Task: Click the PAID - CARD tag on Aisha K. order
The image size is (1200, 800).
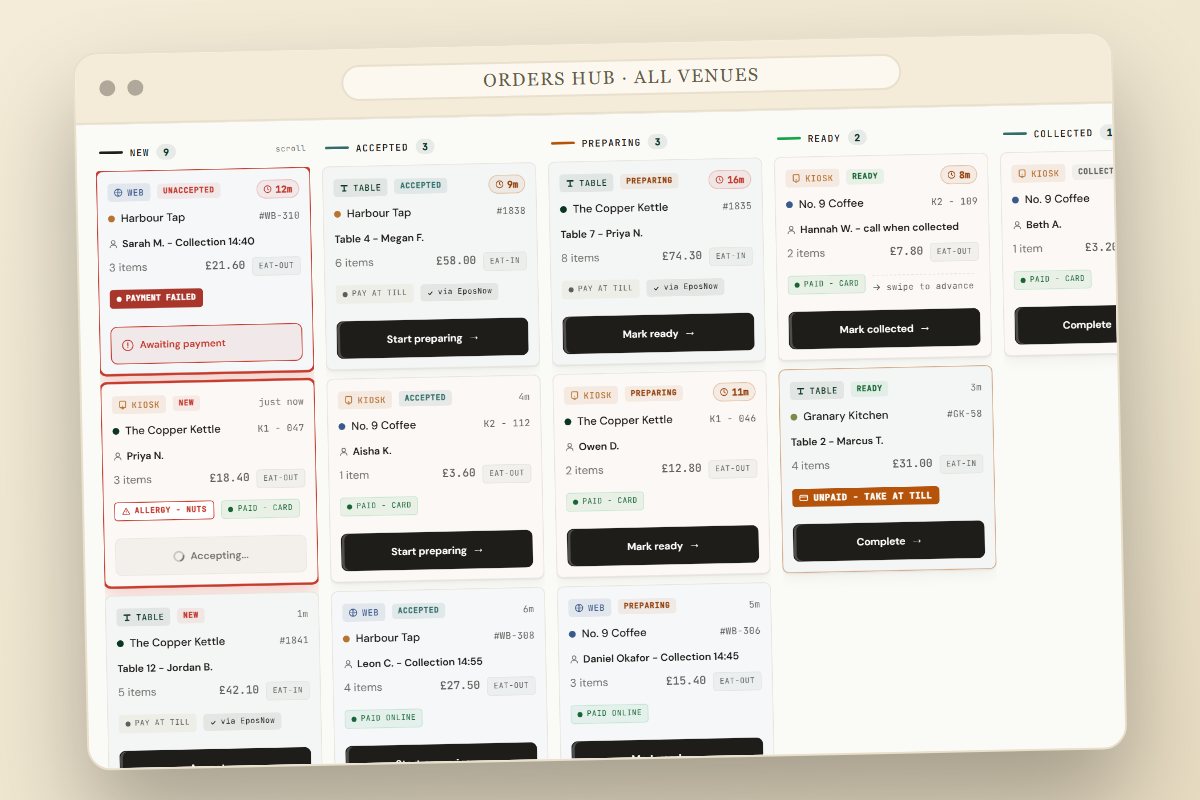Action: tap(379, 505)
